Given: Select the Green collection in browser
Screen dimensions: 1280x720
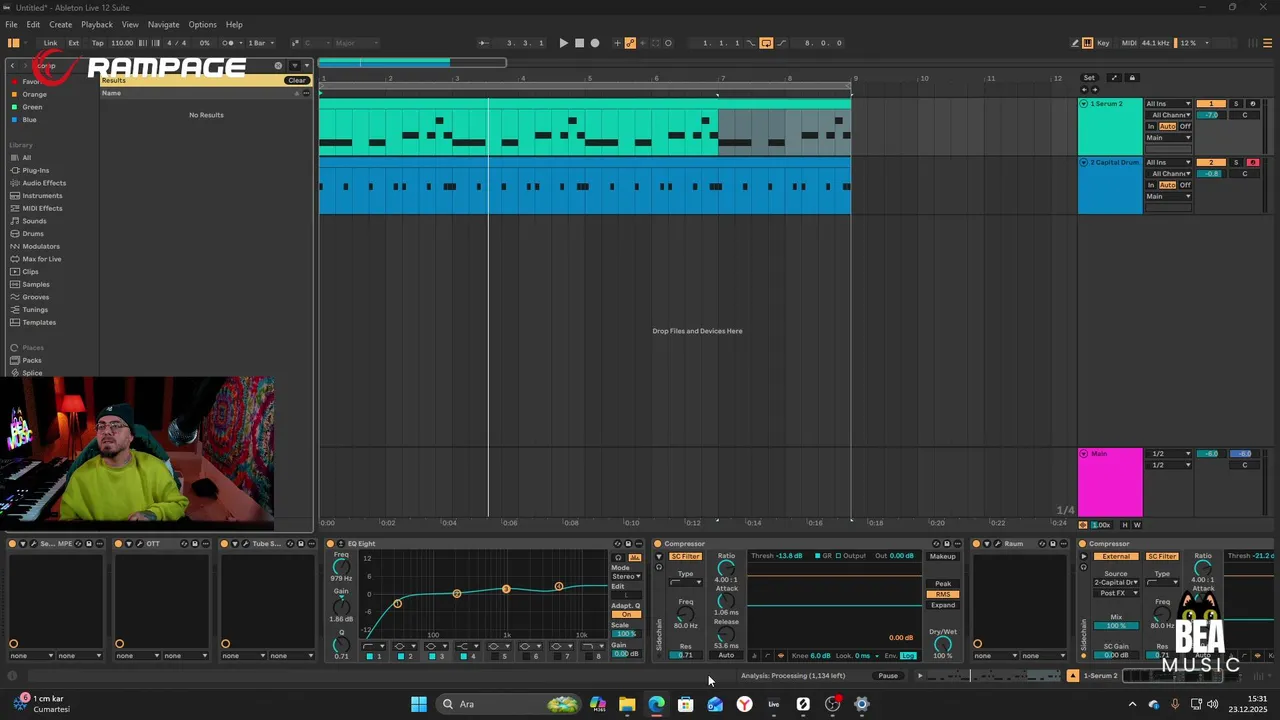Looking at the screenshot, I should [33, 107].
